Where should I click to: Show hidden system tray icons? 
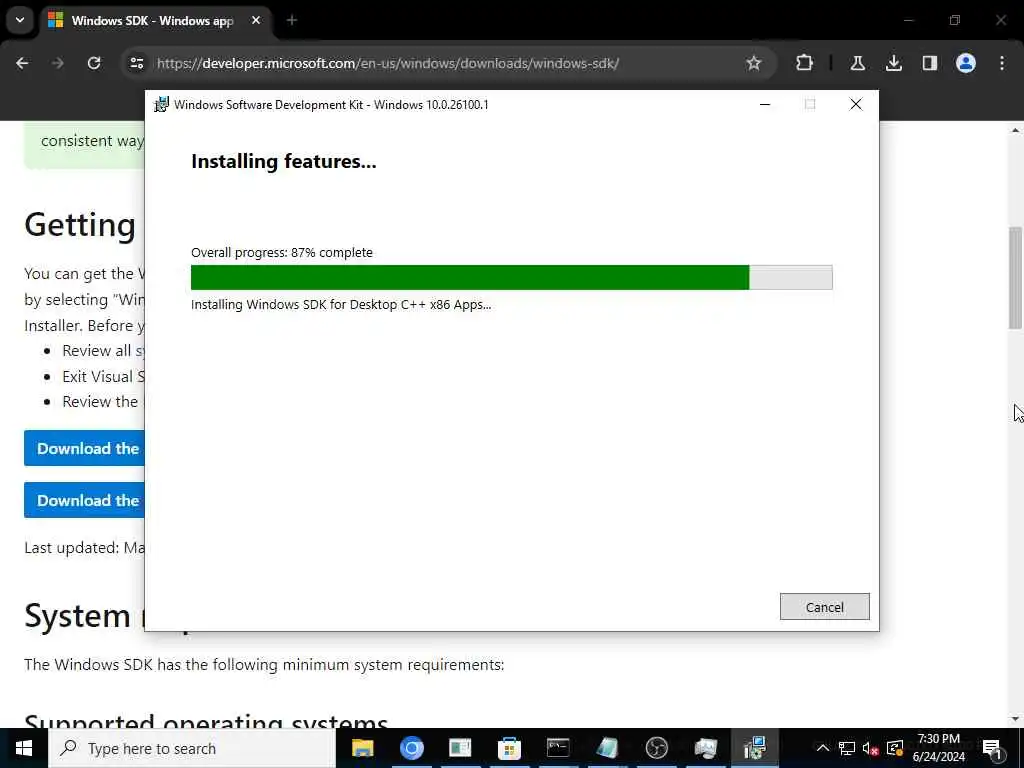coord(823,748)
